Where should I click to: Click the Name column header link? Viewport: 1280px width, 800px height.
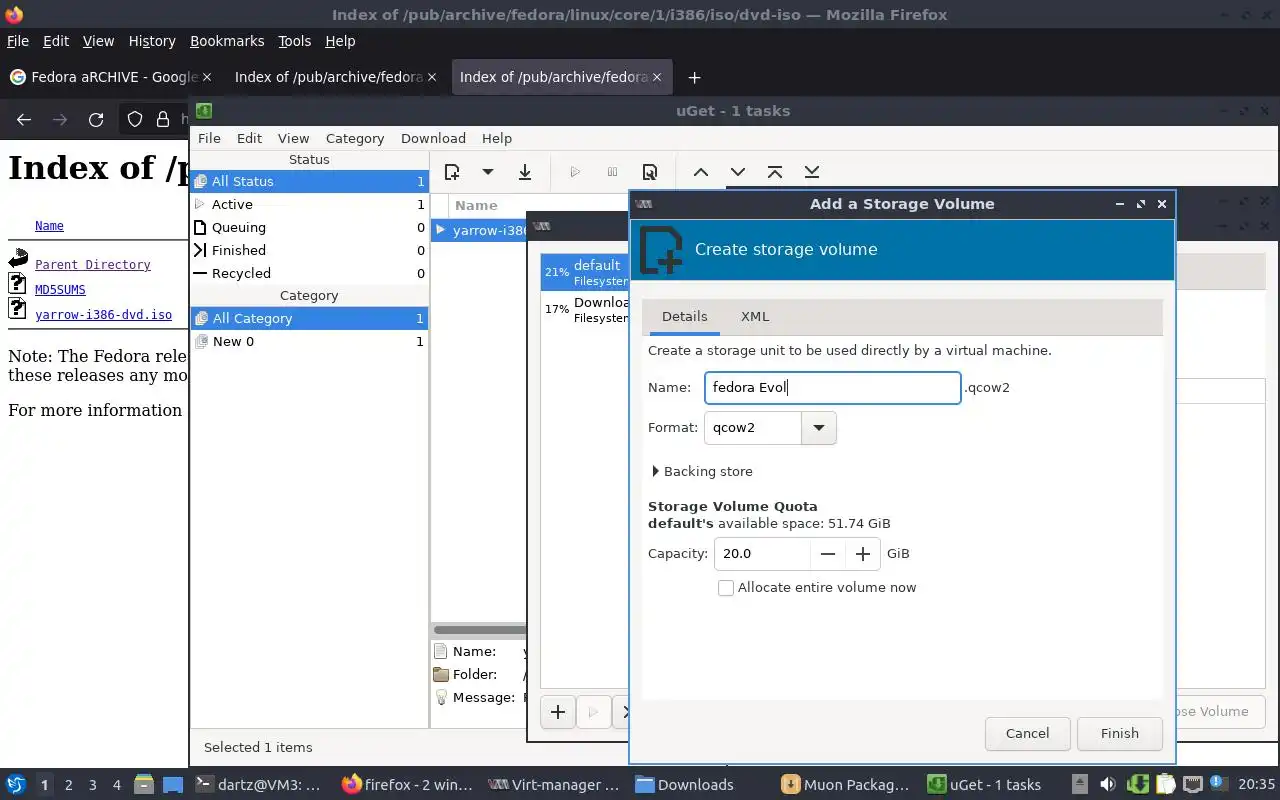(x=49, y=226)
